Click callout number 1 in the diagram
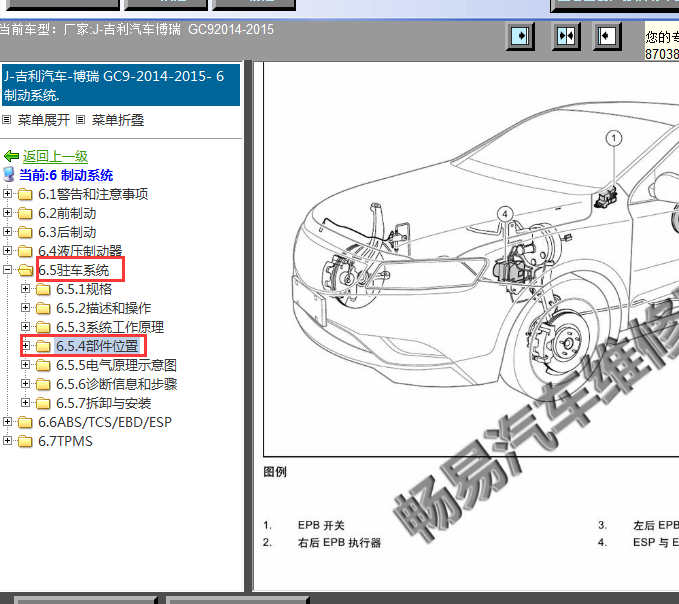This screenshot has height=604, width=679. click(614, 138)
